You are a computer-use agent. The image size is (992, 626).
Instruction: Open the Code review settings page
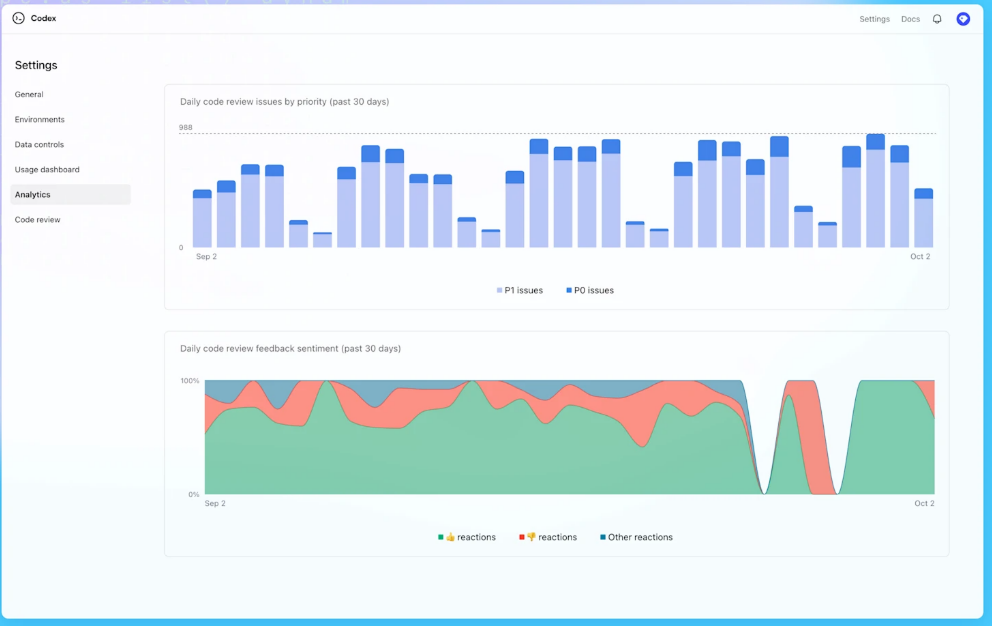pyautogui.click(x=38, y=219)
